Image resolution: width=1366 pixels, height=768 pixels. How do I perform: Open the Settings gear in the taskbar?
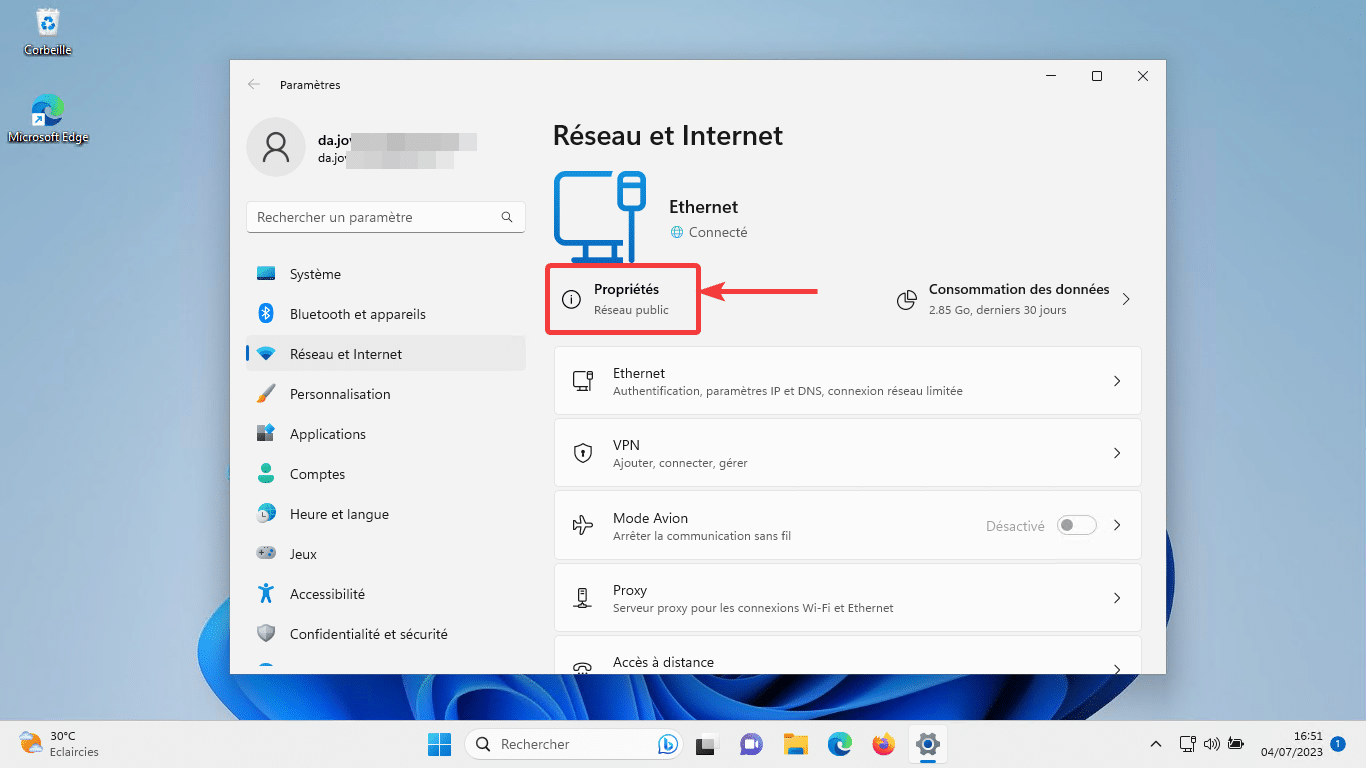(x=927, y=744)
